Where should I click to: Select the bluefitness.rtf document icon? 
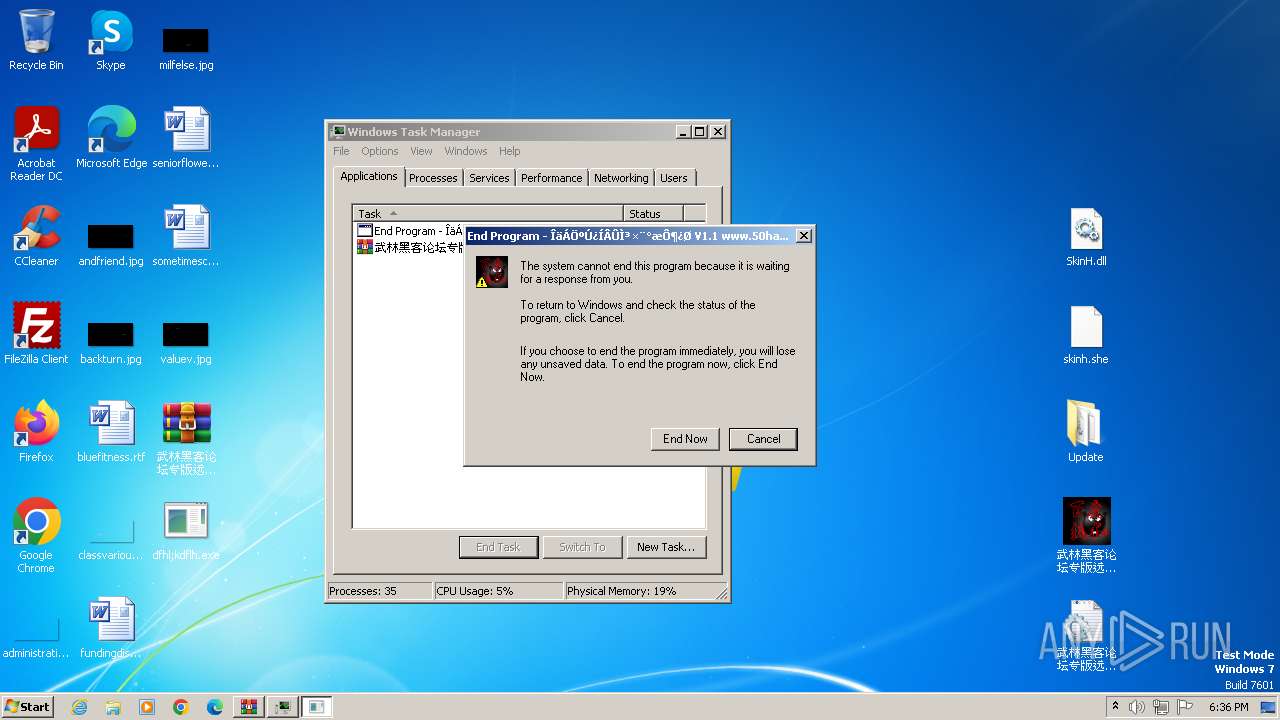111,431
